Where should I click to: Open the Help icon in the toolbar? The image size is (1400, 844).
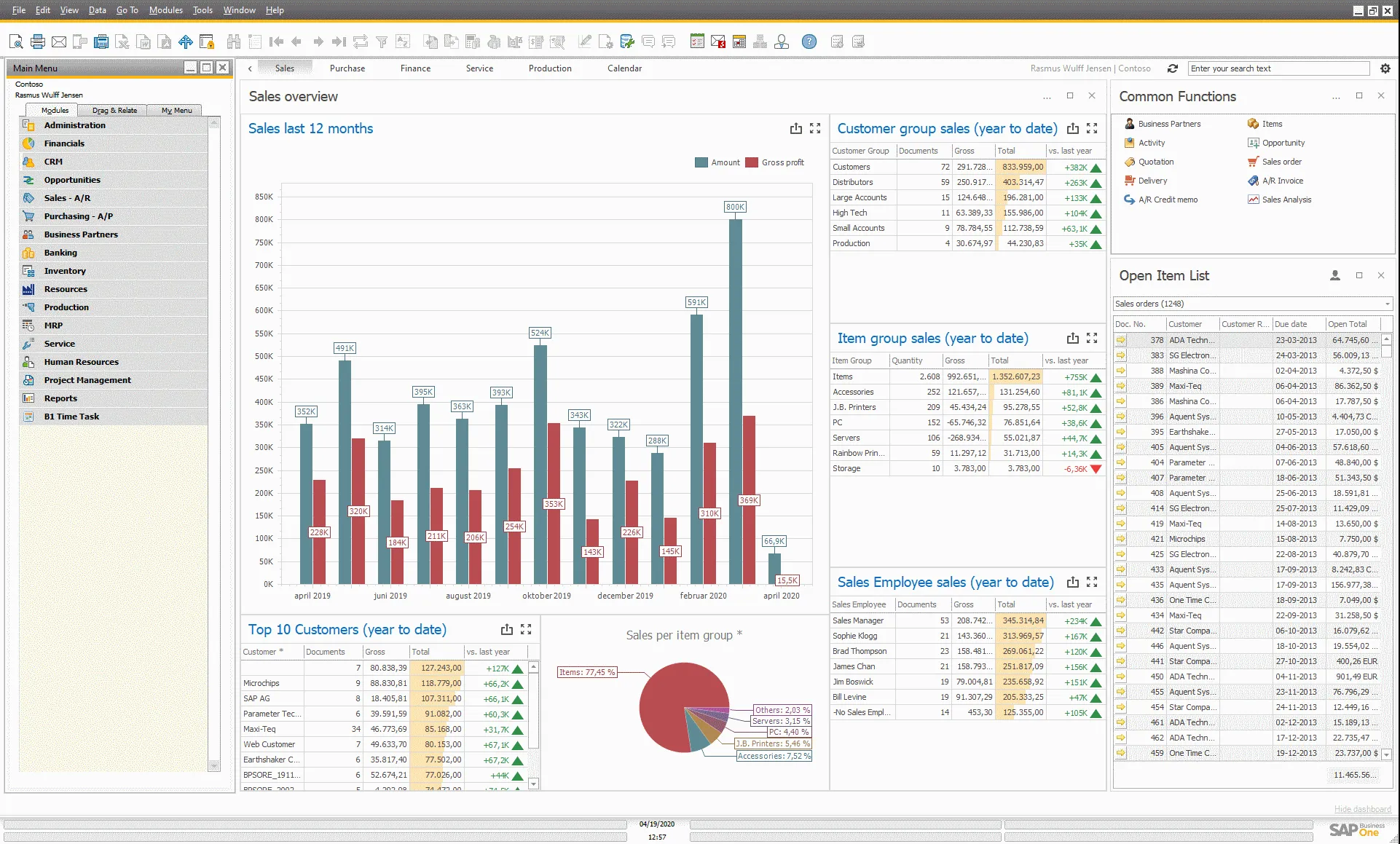809,42
